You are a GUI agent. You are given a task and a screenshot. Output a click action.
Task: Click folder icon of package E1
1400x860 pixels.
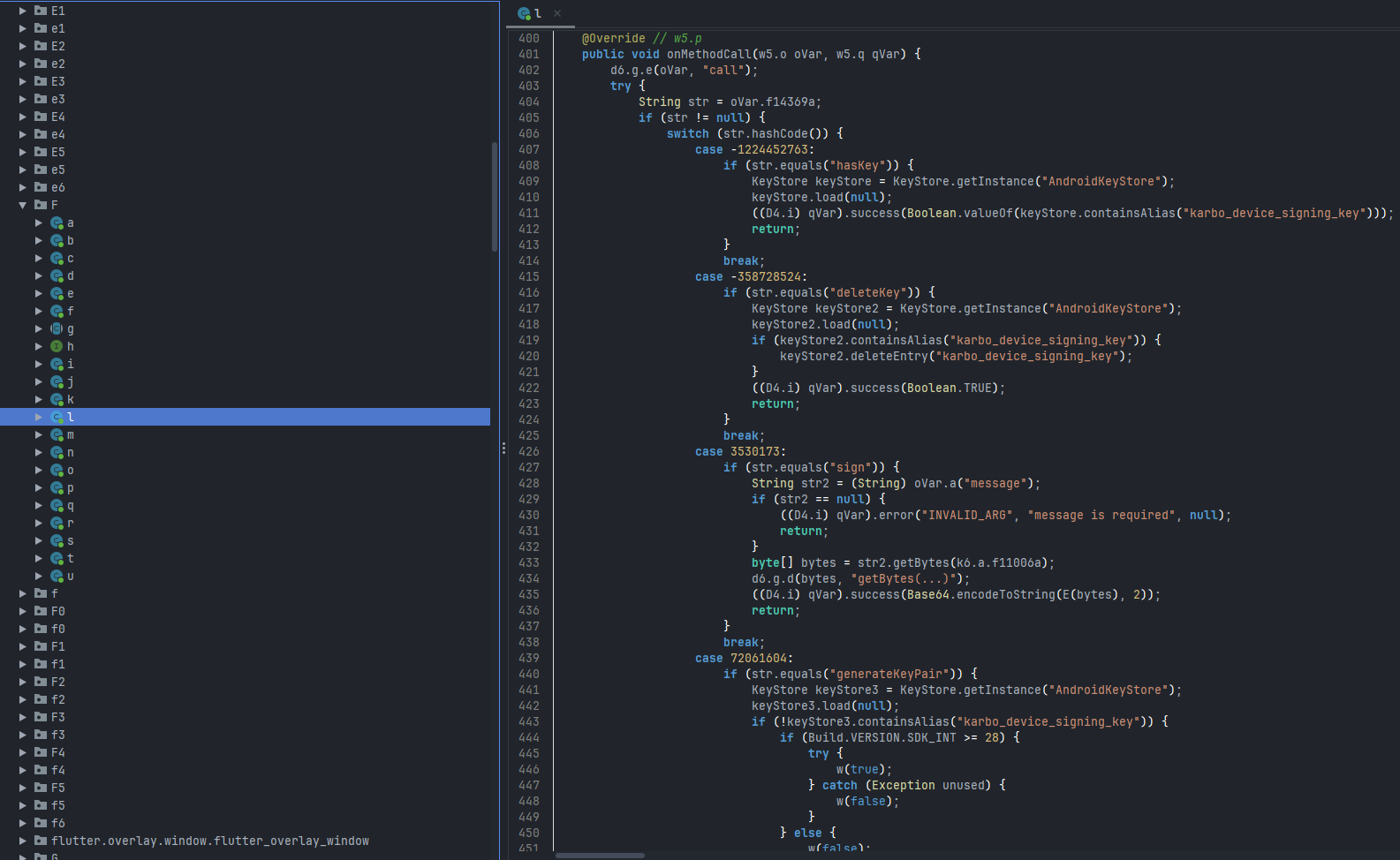coord(41,11)
